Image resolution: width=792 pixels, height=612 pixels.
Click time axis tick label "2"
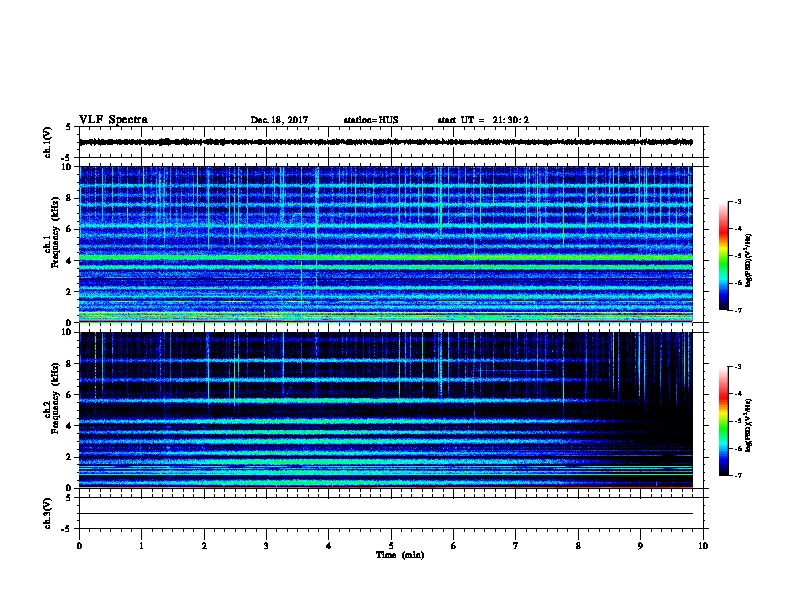point(204,546)
